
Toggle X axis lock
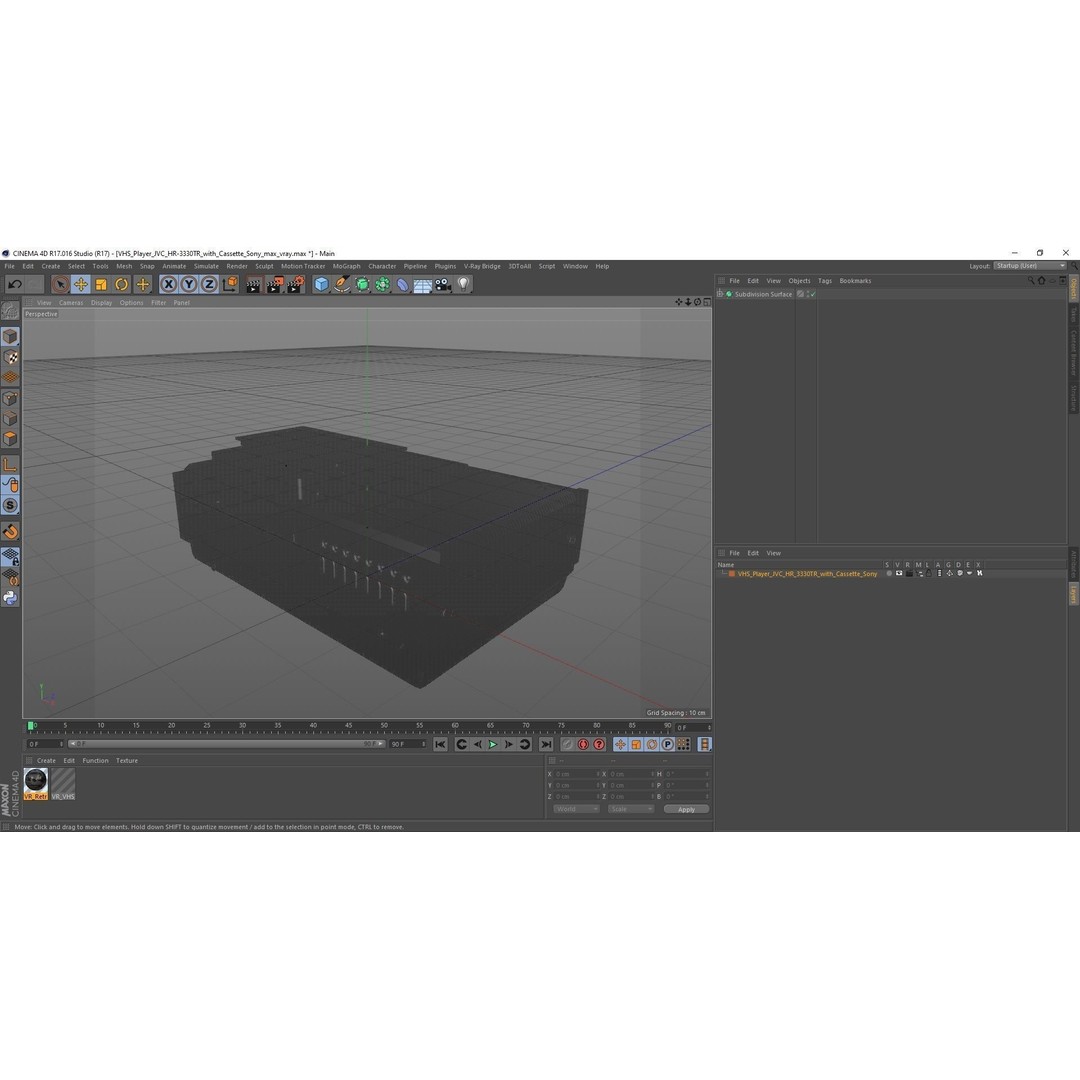168,284
